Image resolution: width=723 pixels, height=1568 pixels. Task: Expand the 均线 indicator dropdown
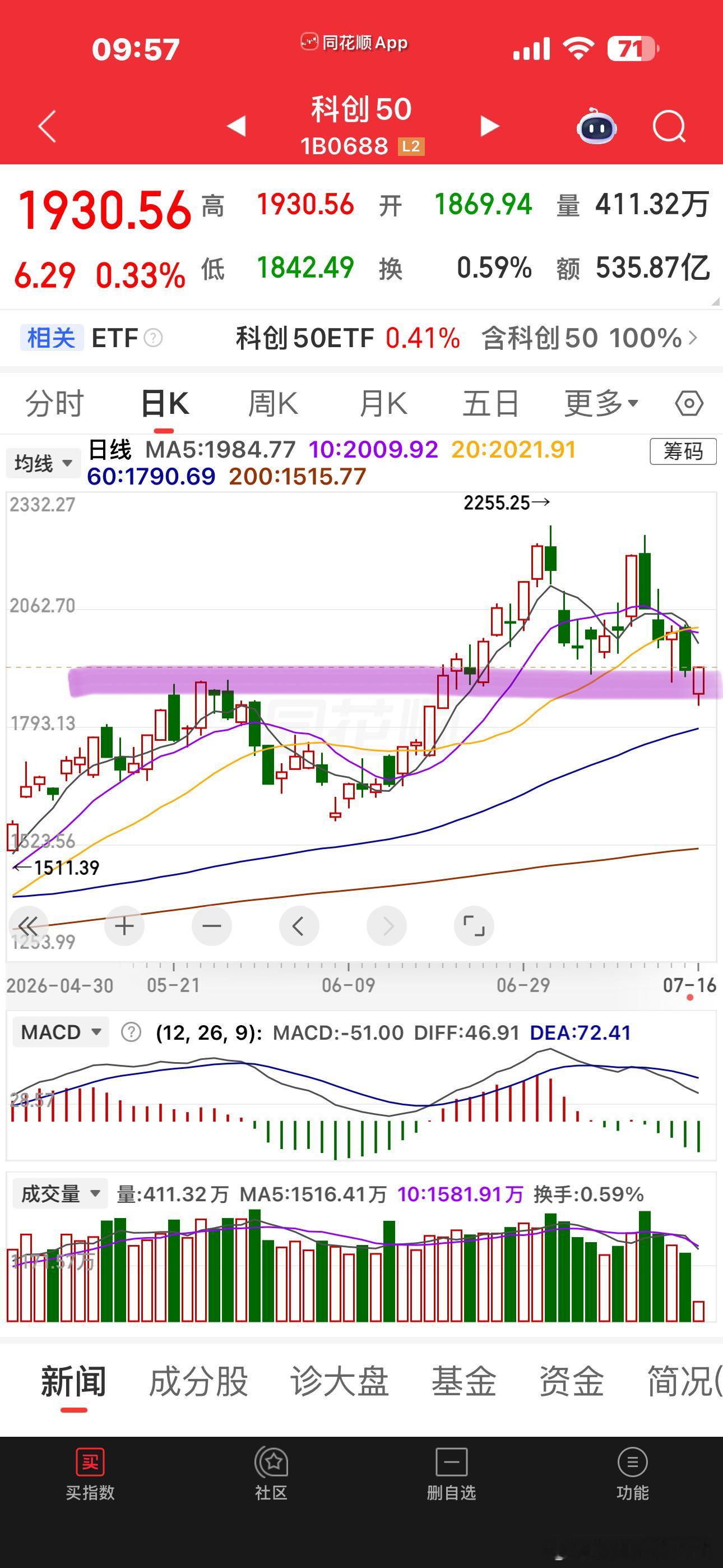(x=43, y=463)
